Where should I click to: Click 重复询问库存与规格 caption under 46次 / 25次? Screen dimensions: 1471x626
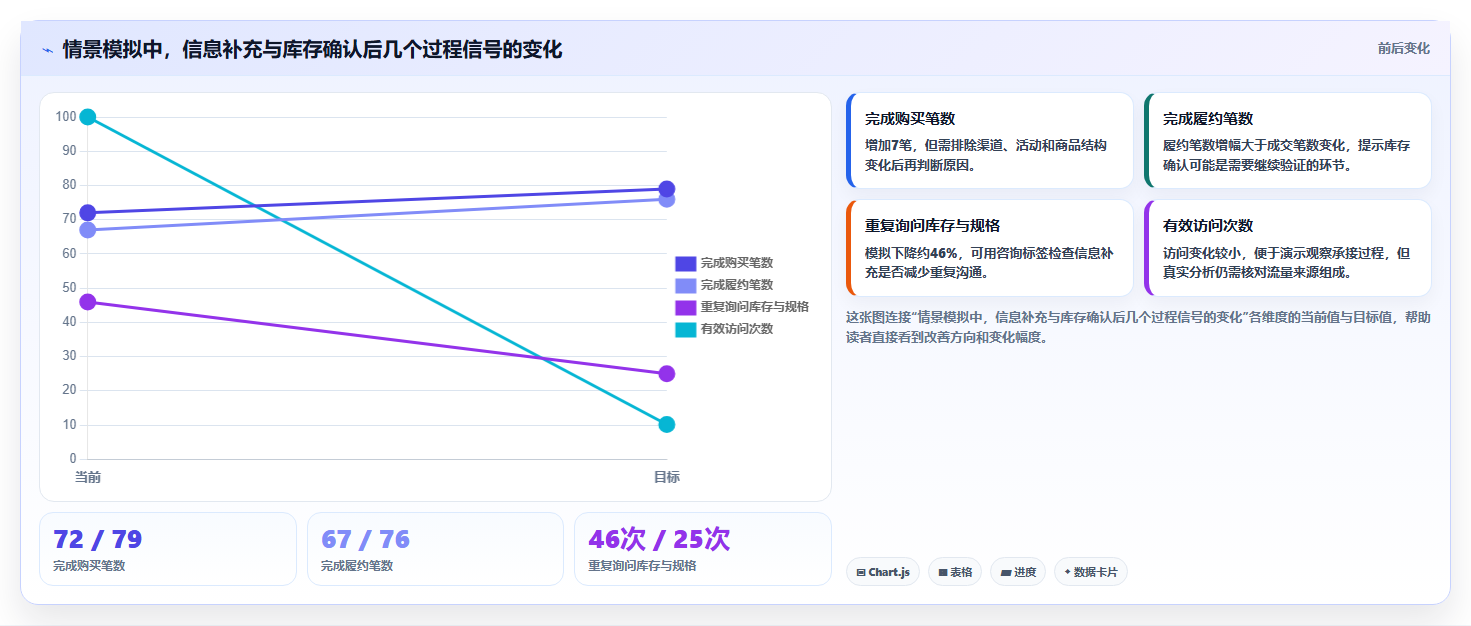click(642, 566)
